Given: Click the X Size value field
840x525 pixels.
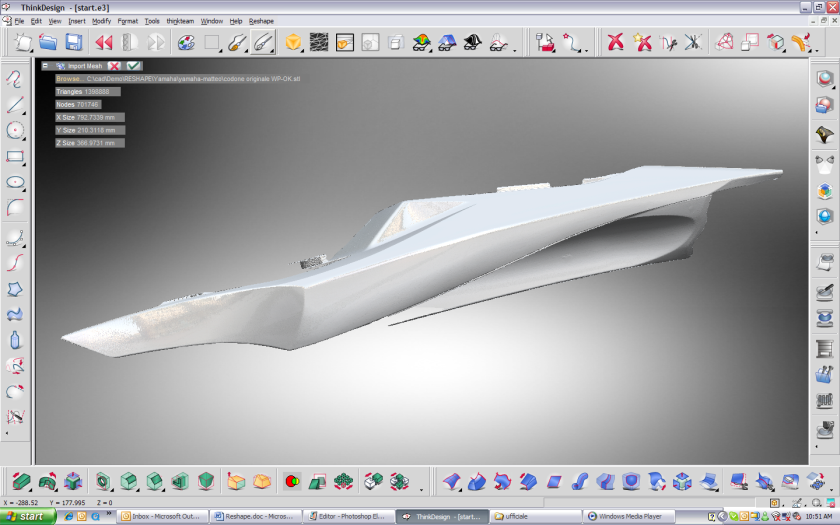Looking at the screenshot, I should tap(90, 117).
